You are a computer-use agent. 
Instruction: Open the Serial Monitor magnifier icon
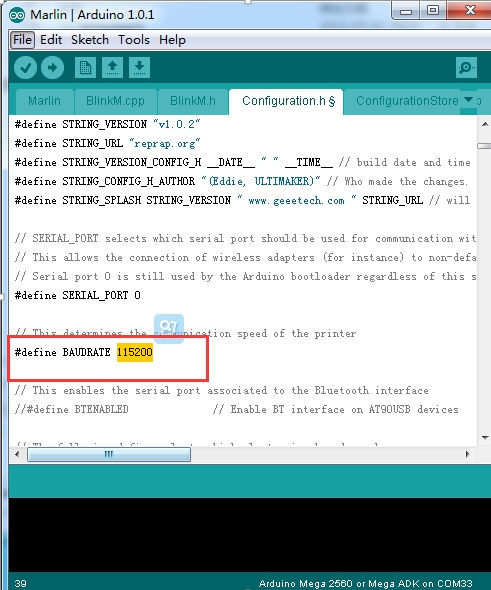pyautogui.click(x=466, y=68)
